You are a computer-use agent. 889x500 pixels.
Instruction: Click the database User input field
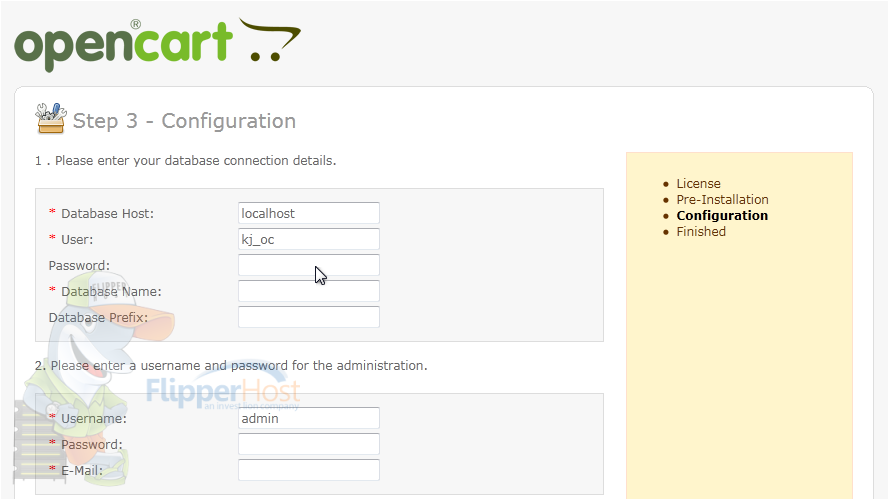[x=308, y=239]
